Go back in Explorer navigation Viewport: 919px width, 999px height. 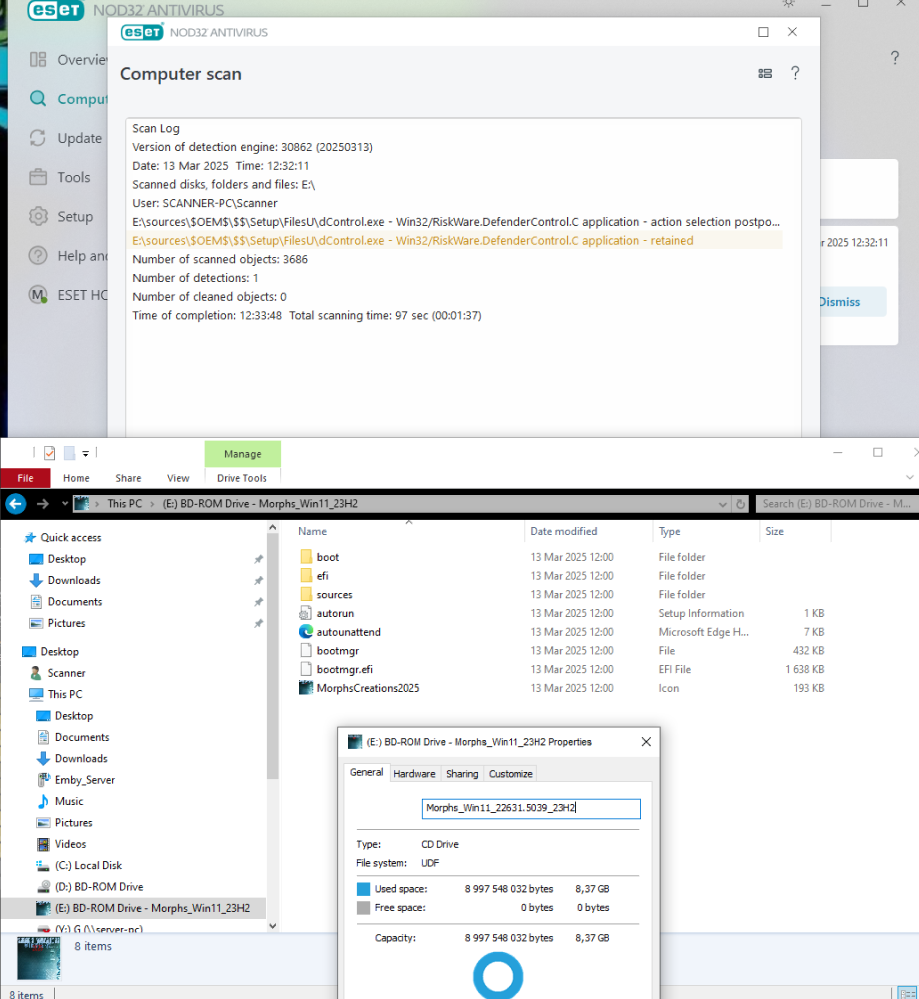[x=16, y=504]
